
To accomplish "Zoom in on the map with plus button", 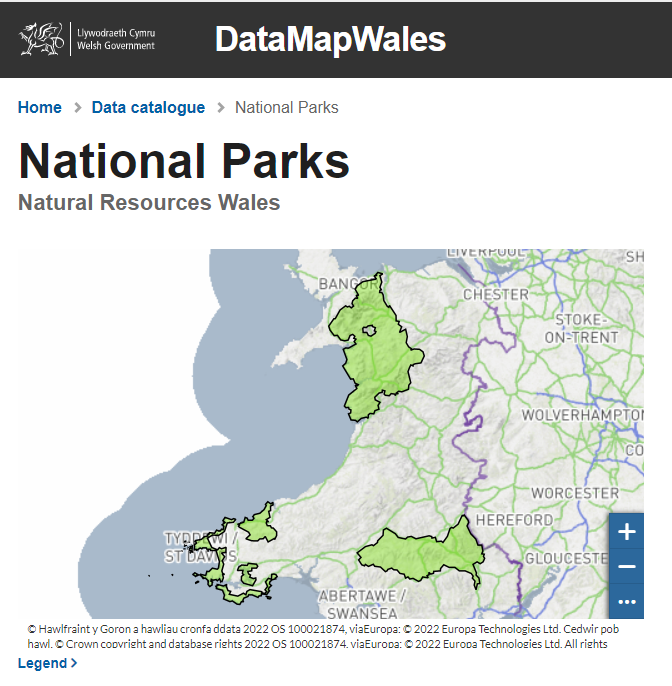I will [x=626, y=532].
